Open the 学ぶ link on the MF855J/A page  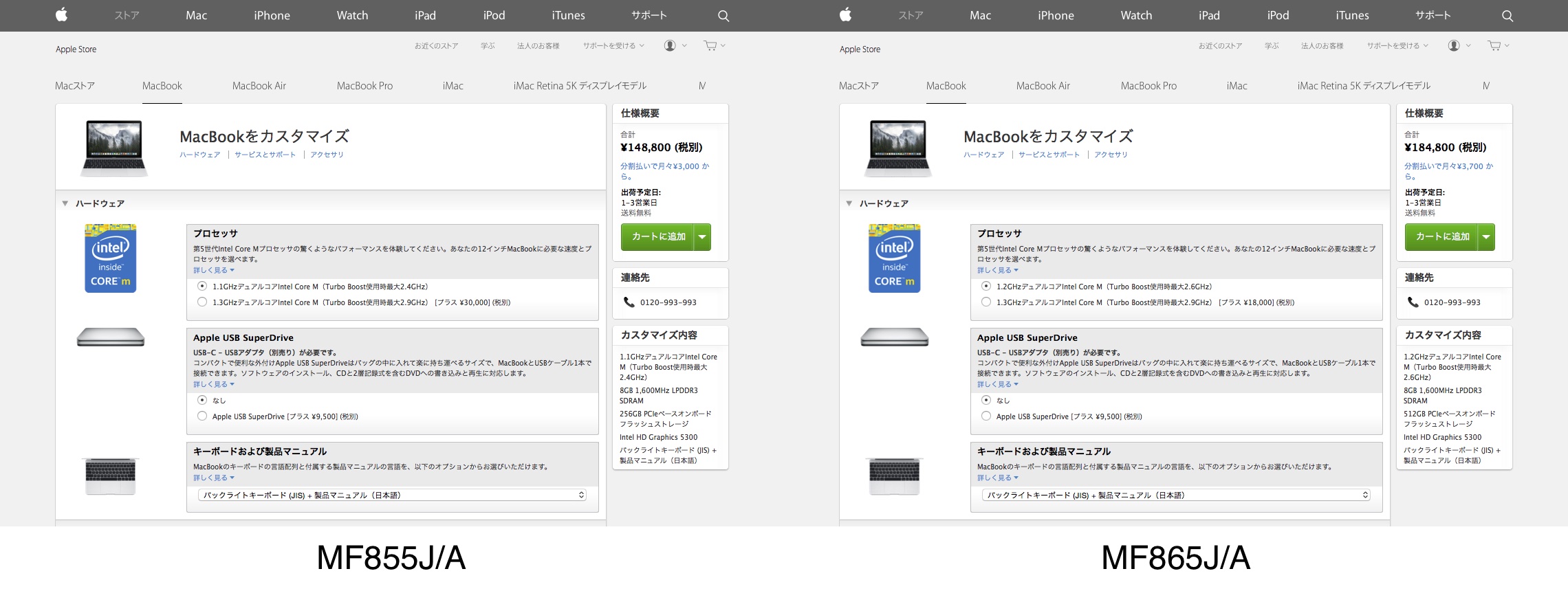488,46
